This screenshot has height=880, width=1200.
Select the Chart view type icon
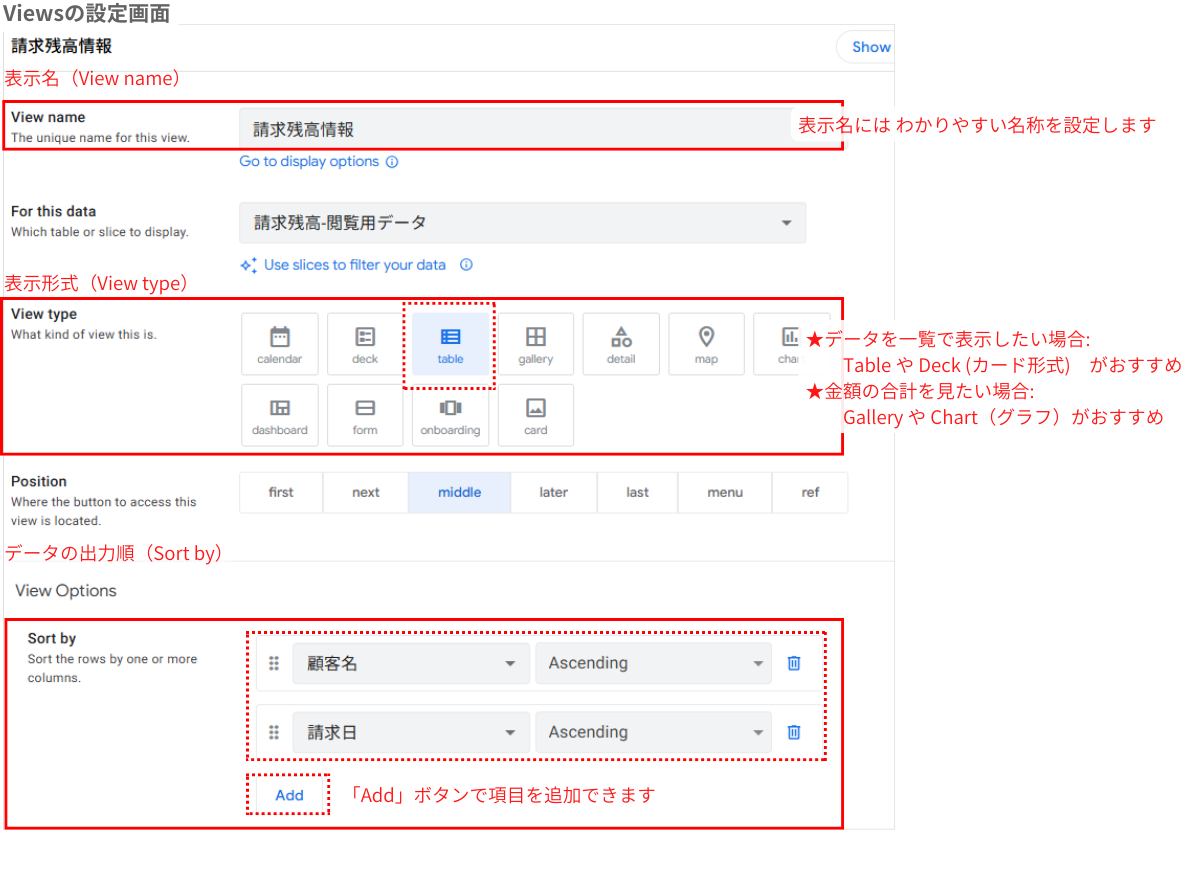790,344
